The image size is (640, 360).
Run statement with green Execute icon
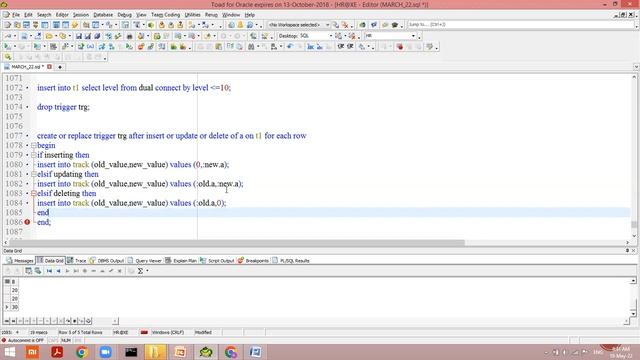click(x=7, y=47)
